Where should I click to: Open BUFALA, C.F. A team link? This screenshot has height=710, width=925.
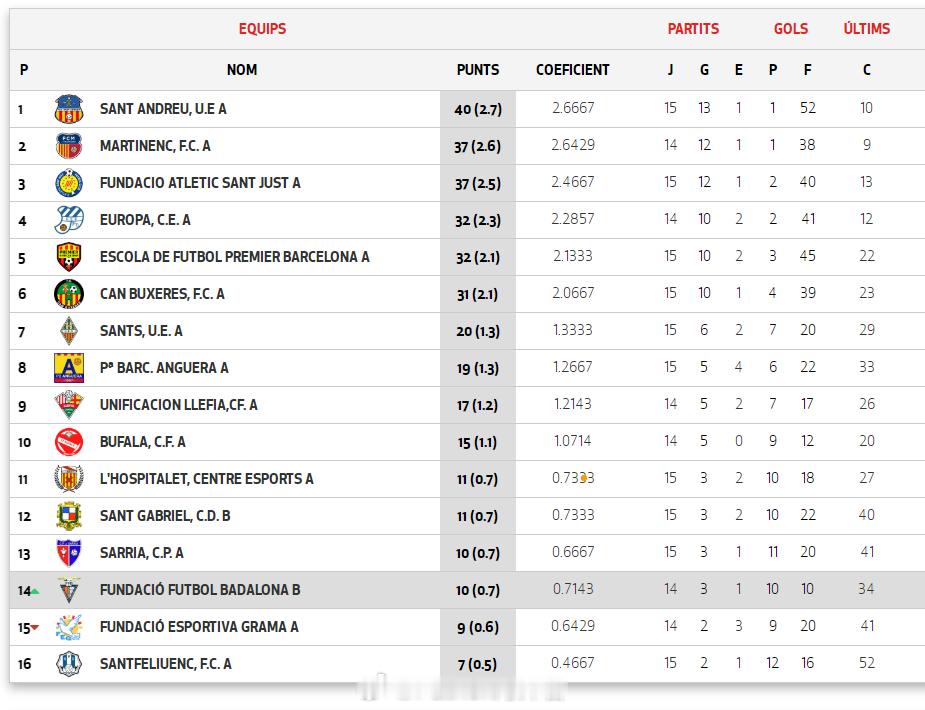click(143, 442)
